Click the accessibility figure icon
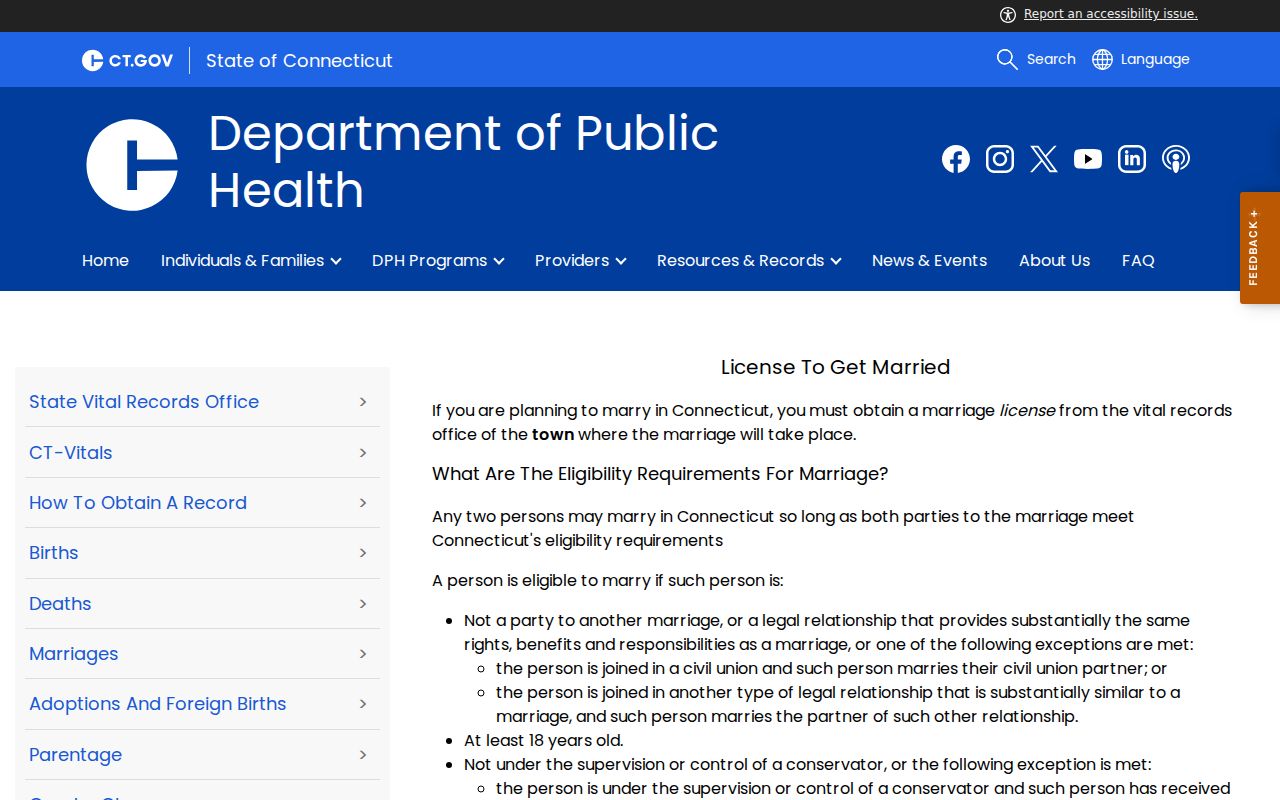The width and height of the screenshot is (1280, 800). coord(1008,14)
